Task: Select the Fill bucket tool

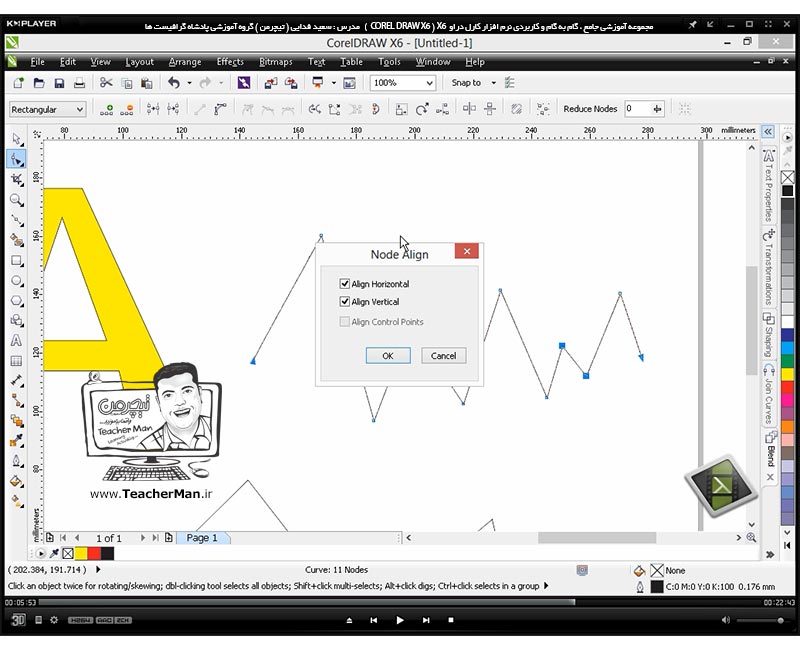Action: [x=16, y=481]
